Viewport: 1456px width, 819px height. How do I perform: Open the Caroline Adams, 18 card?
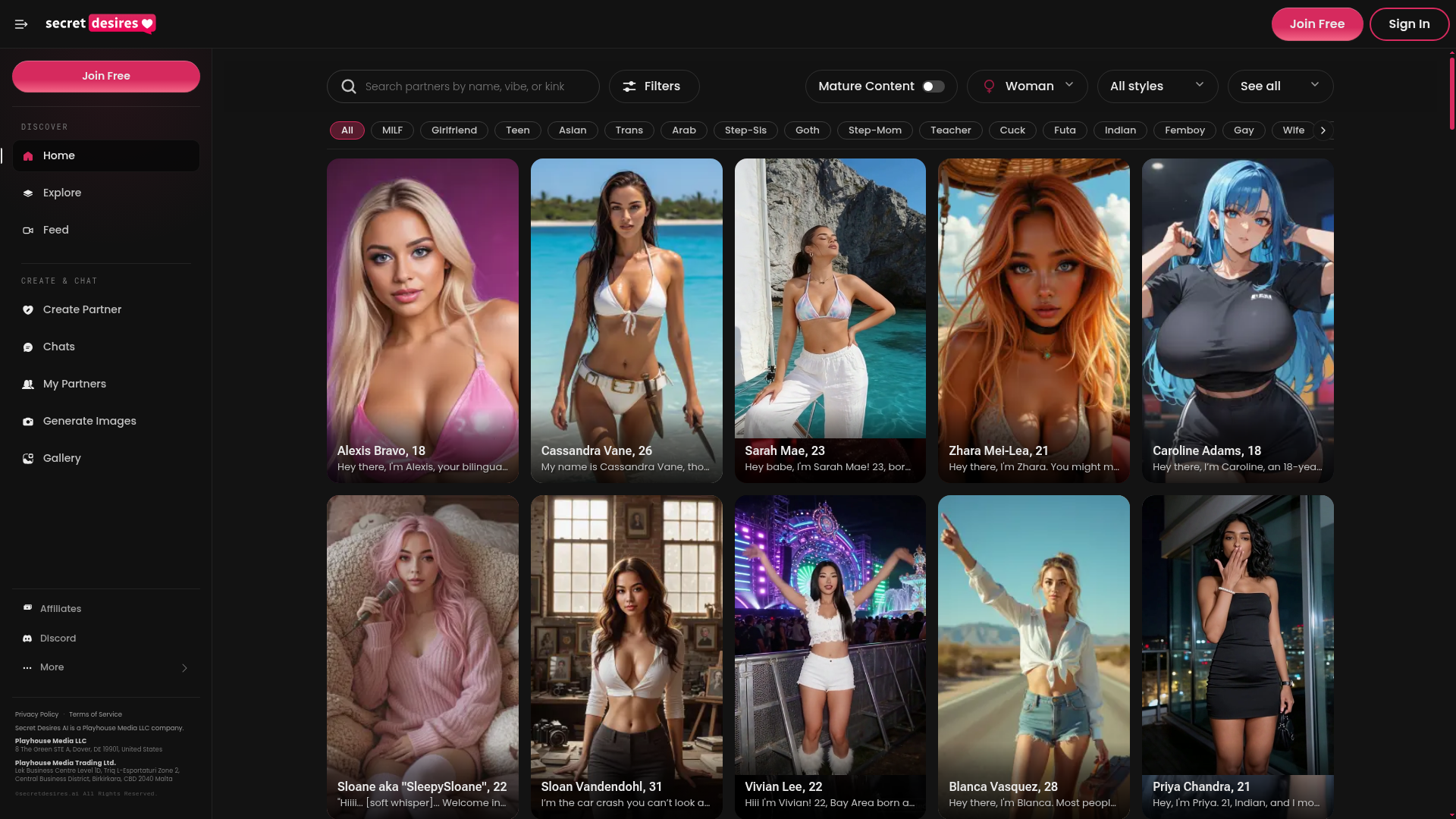(1238, 321)
